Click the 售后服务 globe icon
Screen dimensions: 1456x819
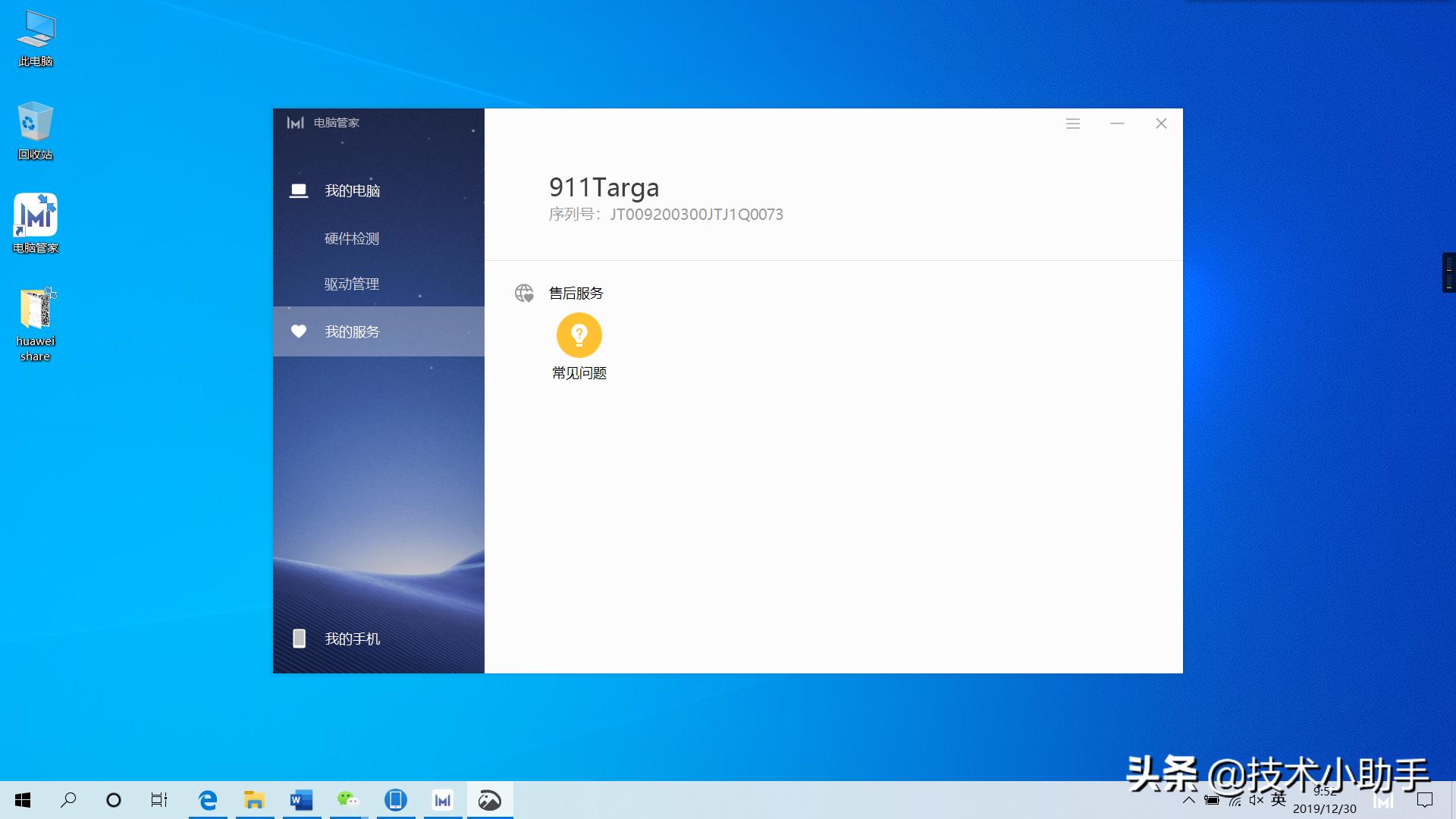click(x=524, y=293)
